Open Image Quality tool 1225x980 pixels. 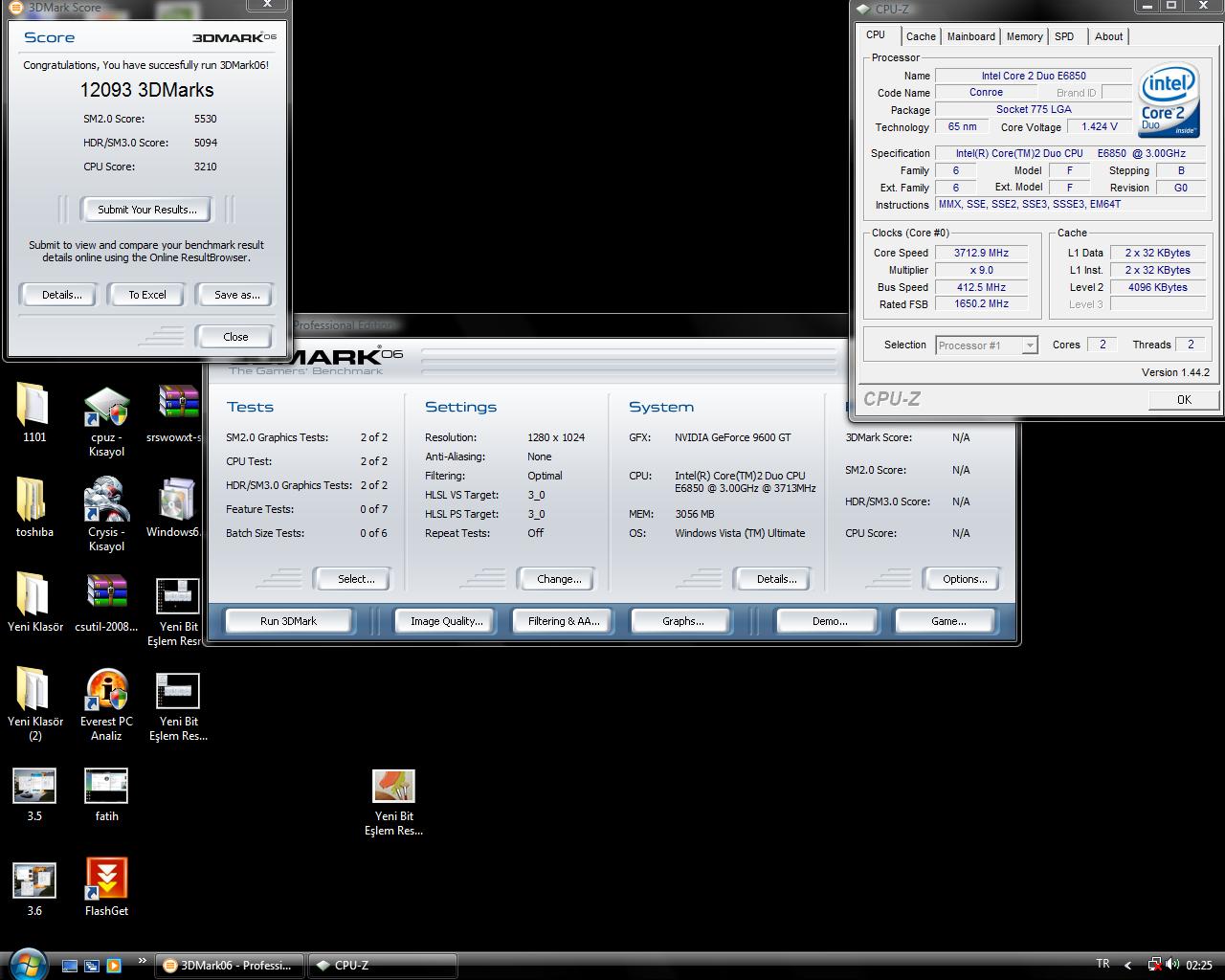(x=446, y=621)
